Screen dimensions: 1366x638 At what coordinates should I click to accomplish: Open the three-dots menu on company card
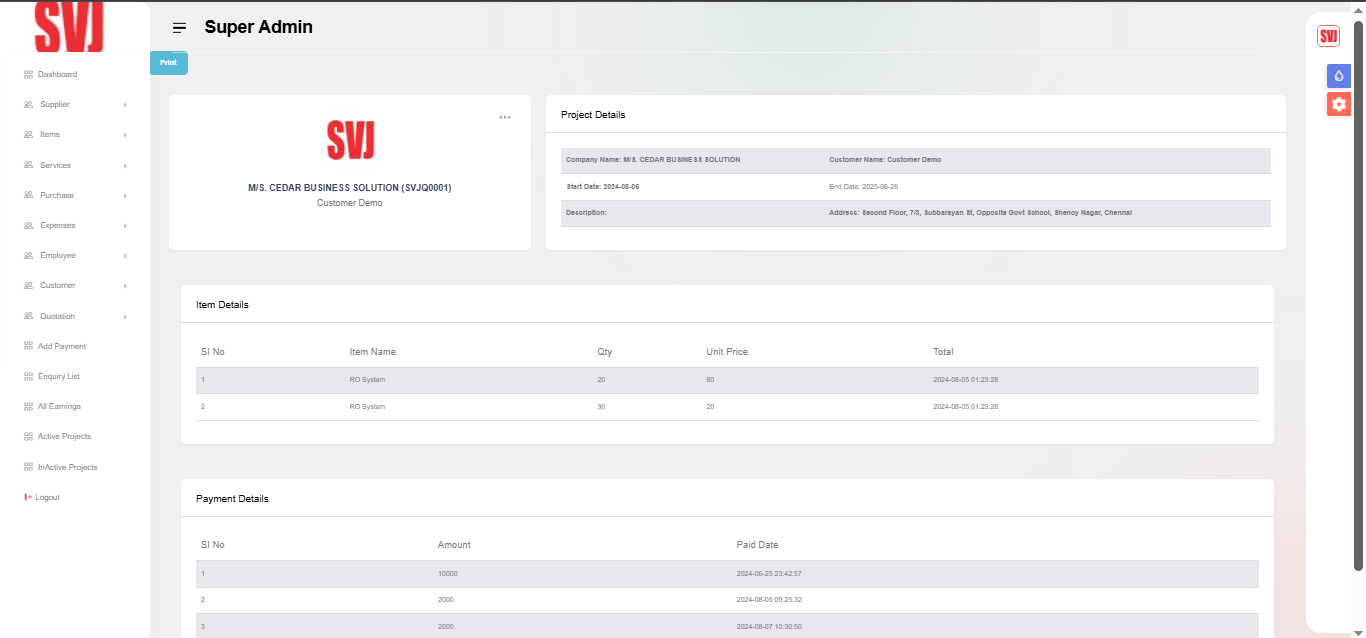[x=505, y=117]
